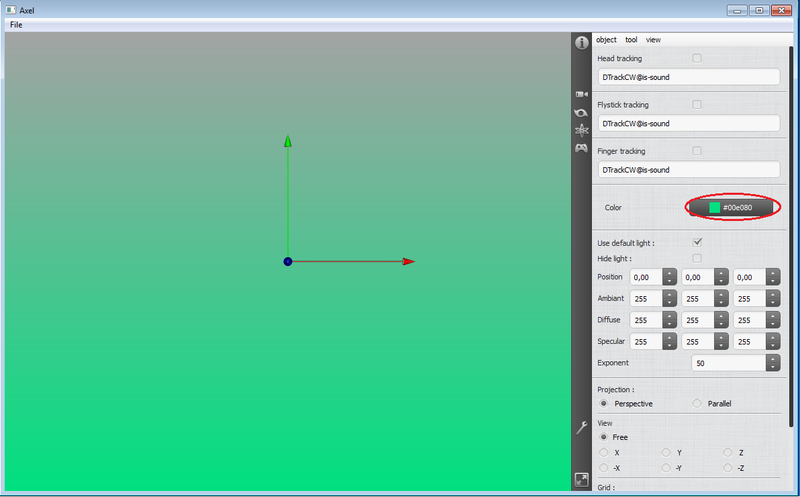Image resolution: width=800 pixels, height=497 pixels.
Task: Click the Flystick tracking address field
Action: point(688,123)
